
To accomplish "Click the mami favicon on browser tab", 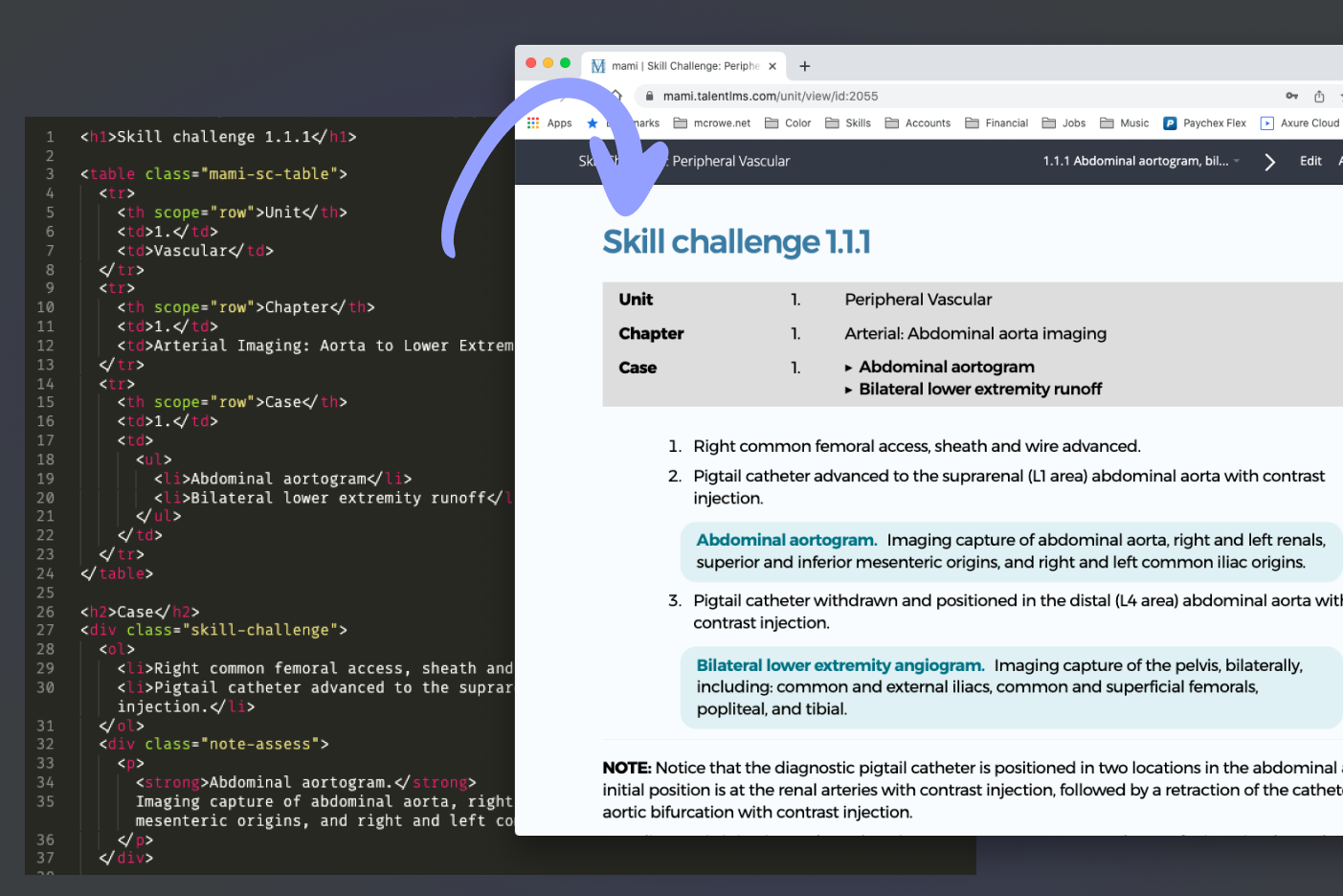I will click(x=598, y=66).
